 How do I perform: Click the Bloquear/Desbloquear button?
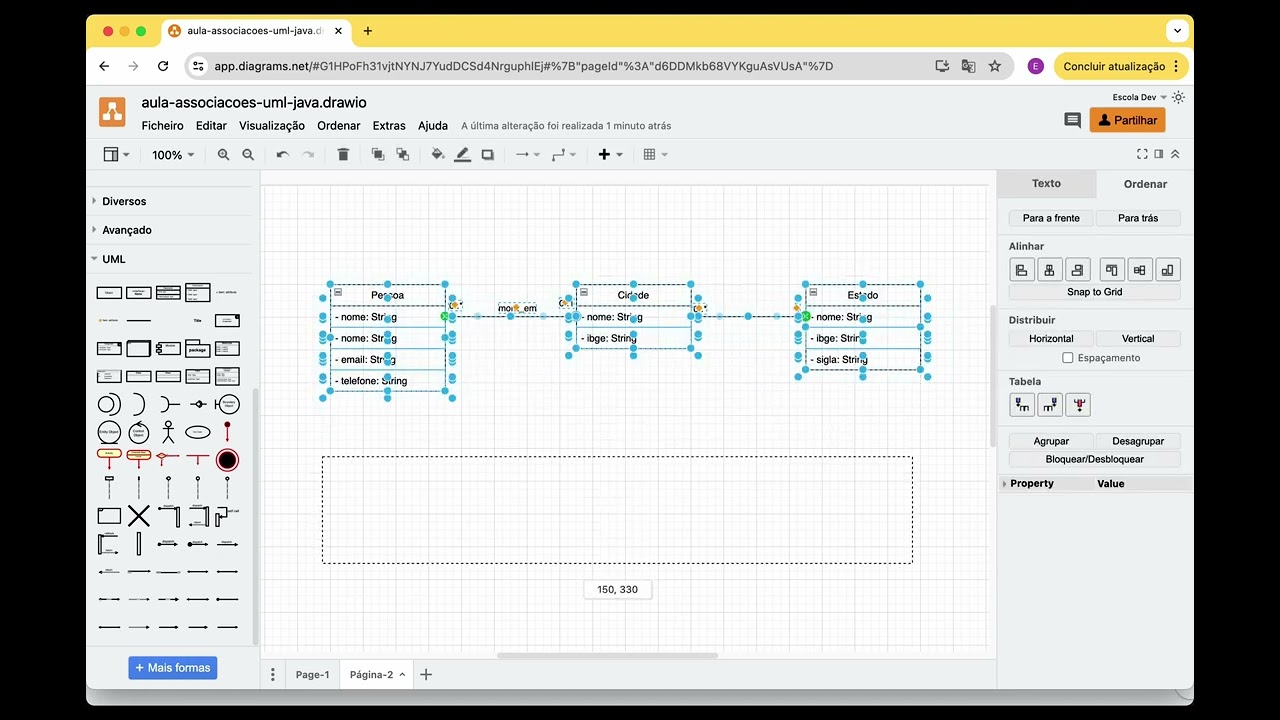tap(1095, 459)
